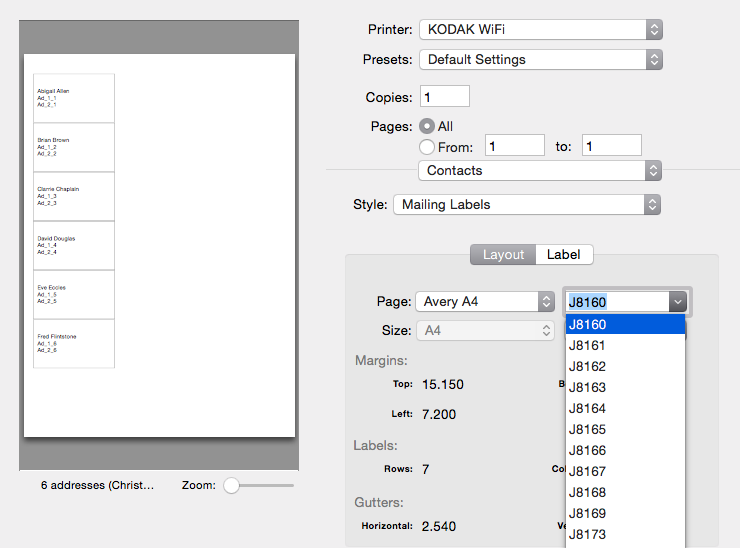Screen dimensions: 740x548
Task: Click the Left margin value 7.200
Action: pyautogui.click(x=439, y=414)
